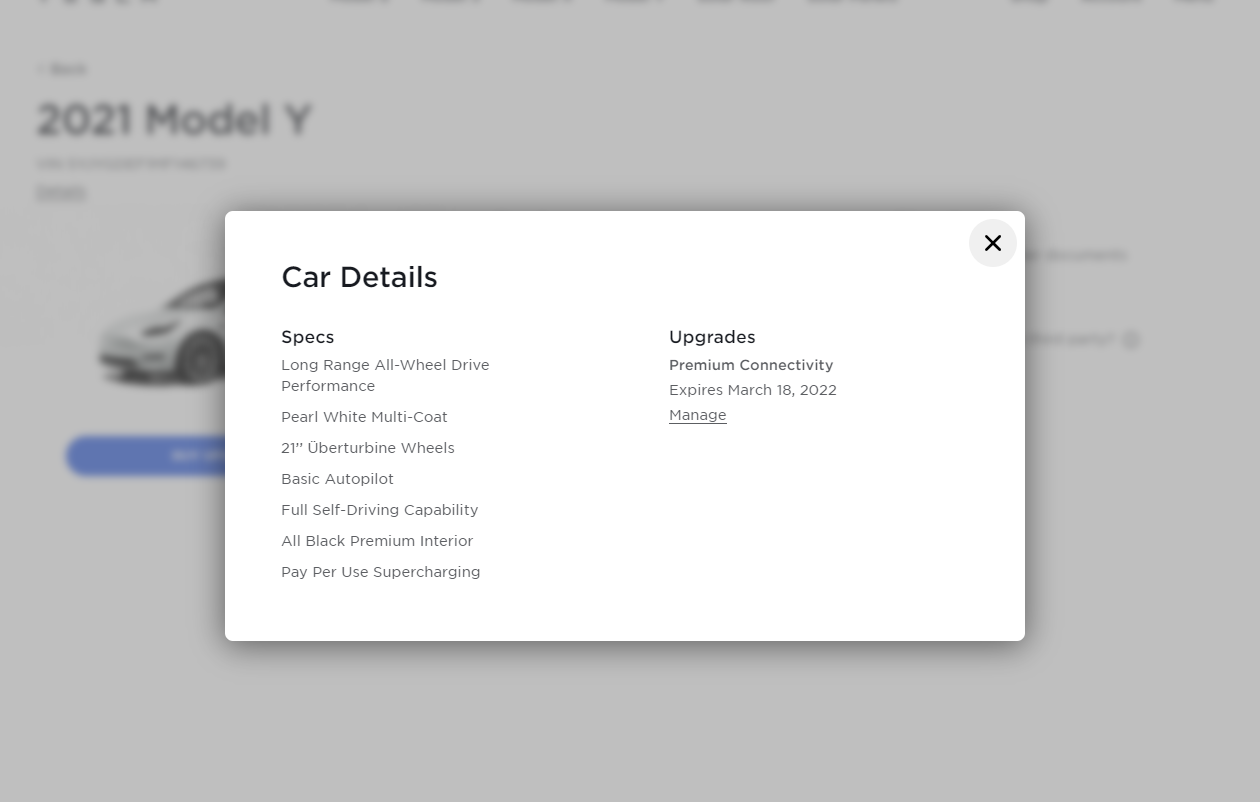Click the Pay Per Use Supercharging spec
The image size is (1260, 802).
(x=380, y=572)
